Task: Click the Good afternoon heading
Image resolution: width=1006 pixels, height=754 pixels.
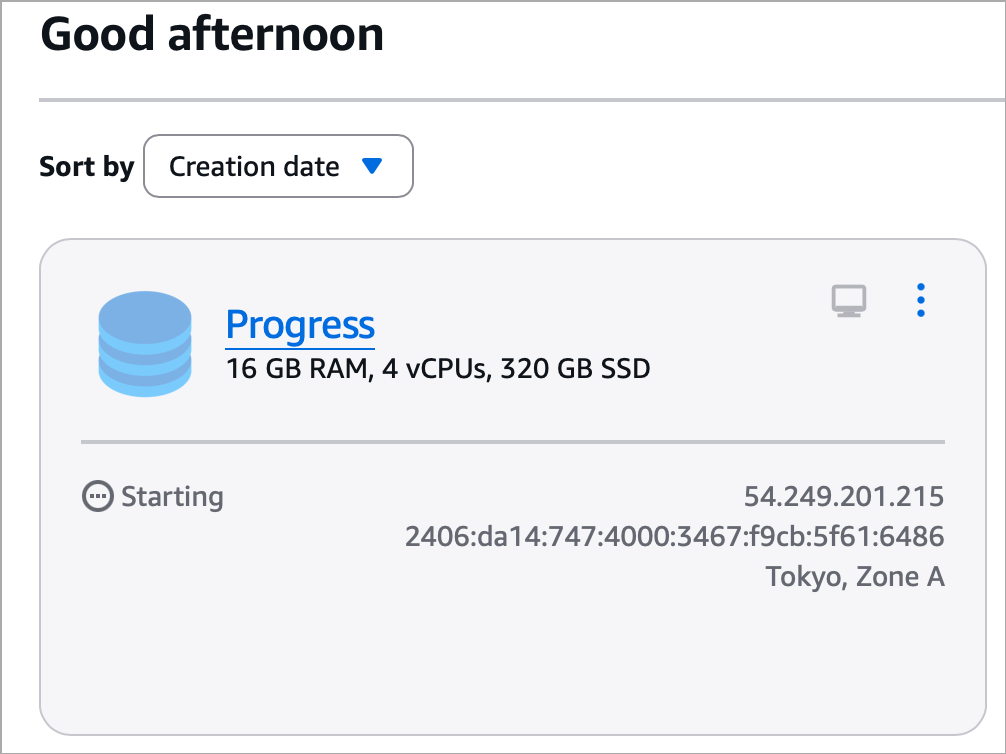Action: (x=212, y=35)
